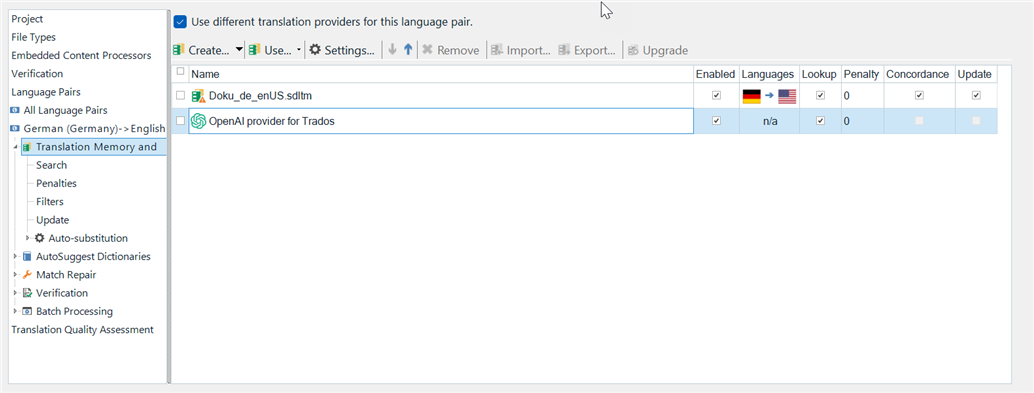The width and height of the screenshot is (1034, 393).
Task: Expand the Auto-substitution node
Action: click(x=28, y=238)
